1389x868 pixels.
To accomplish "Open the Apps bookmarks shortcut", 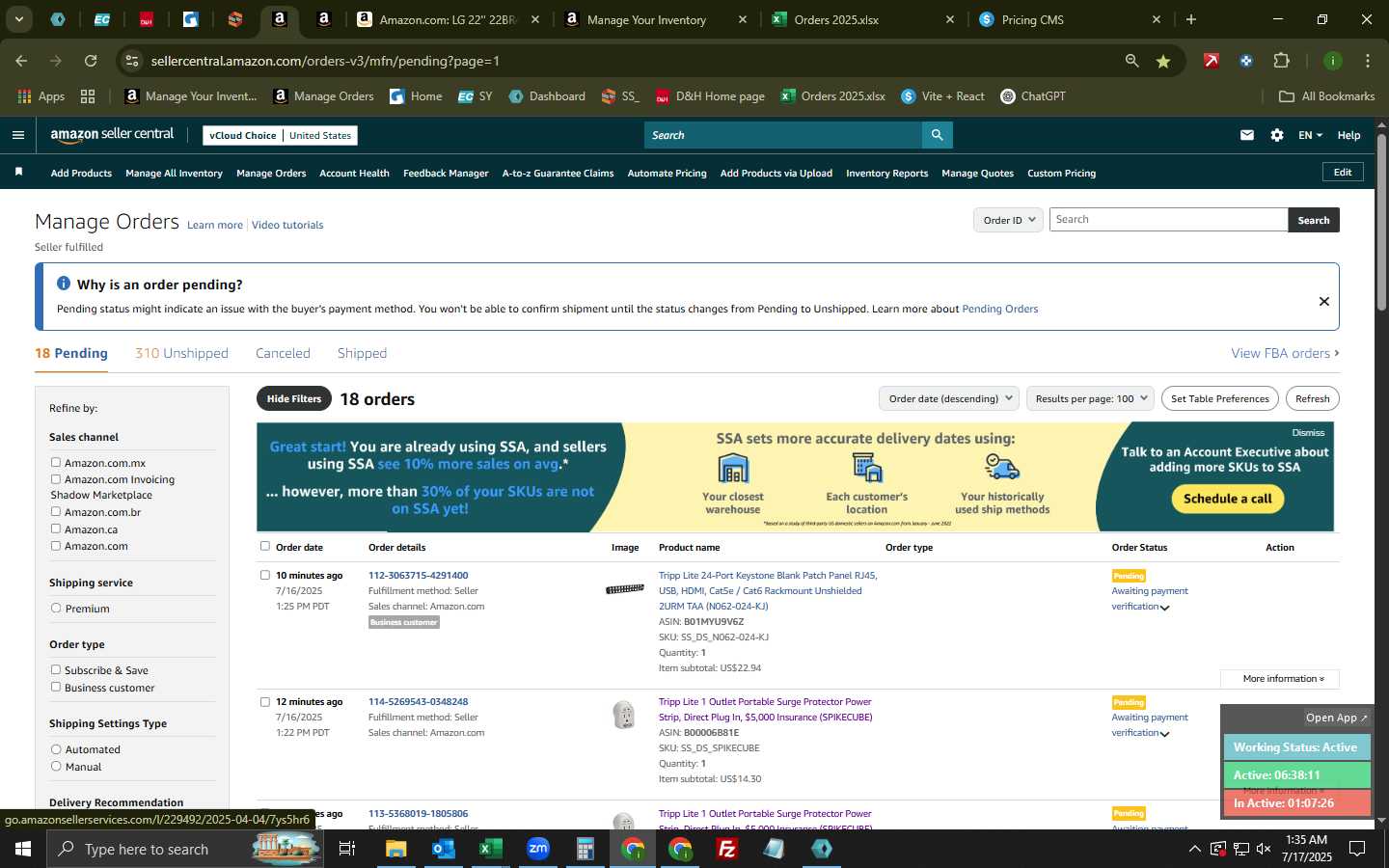I will (x=41, y=96).
